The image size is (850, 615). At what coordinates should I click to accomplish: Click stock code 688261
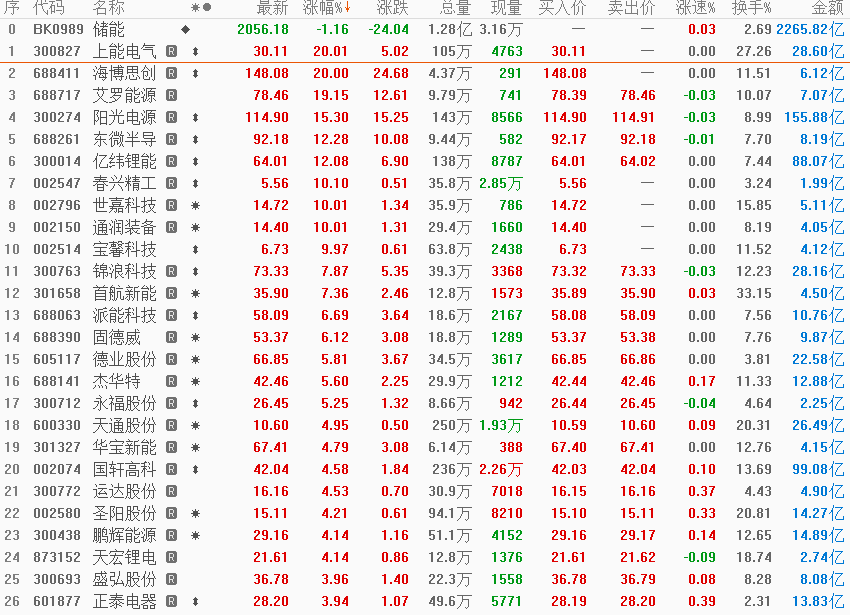[x=57, y=139]
